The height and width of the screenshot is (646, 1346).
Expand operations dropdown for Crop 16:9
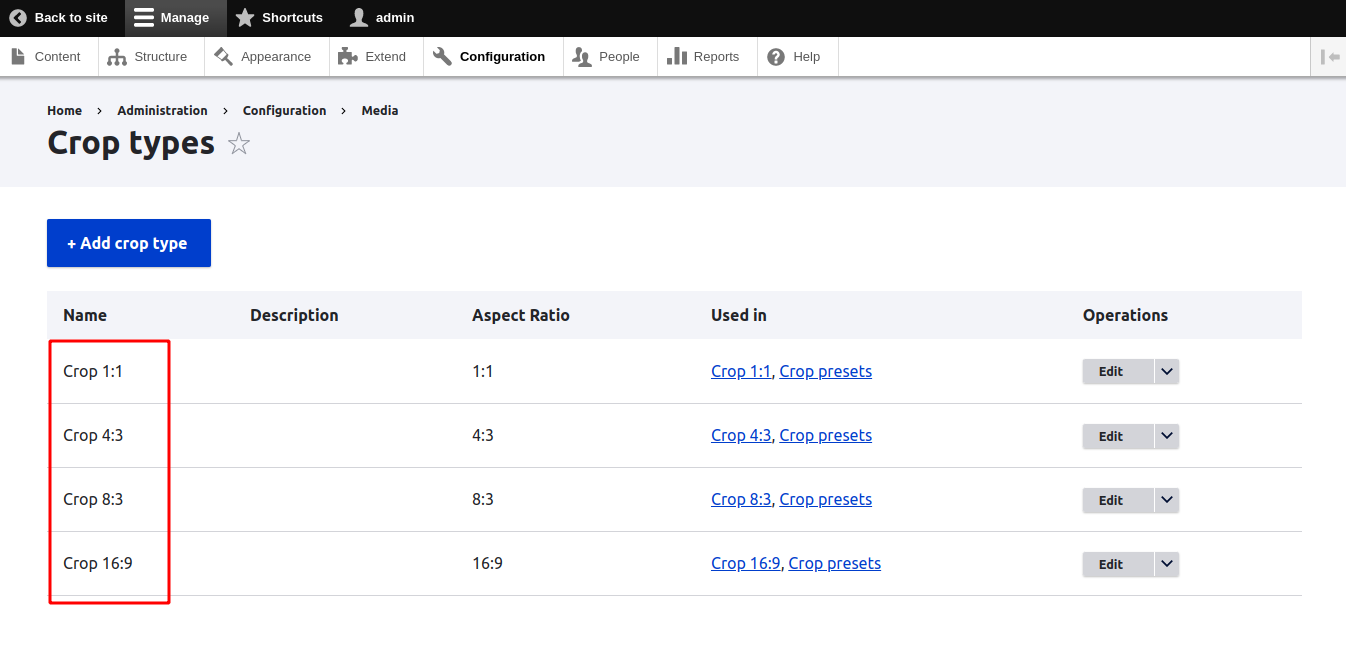(1166, 564)
